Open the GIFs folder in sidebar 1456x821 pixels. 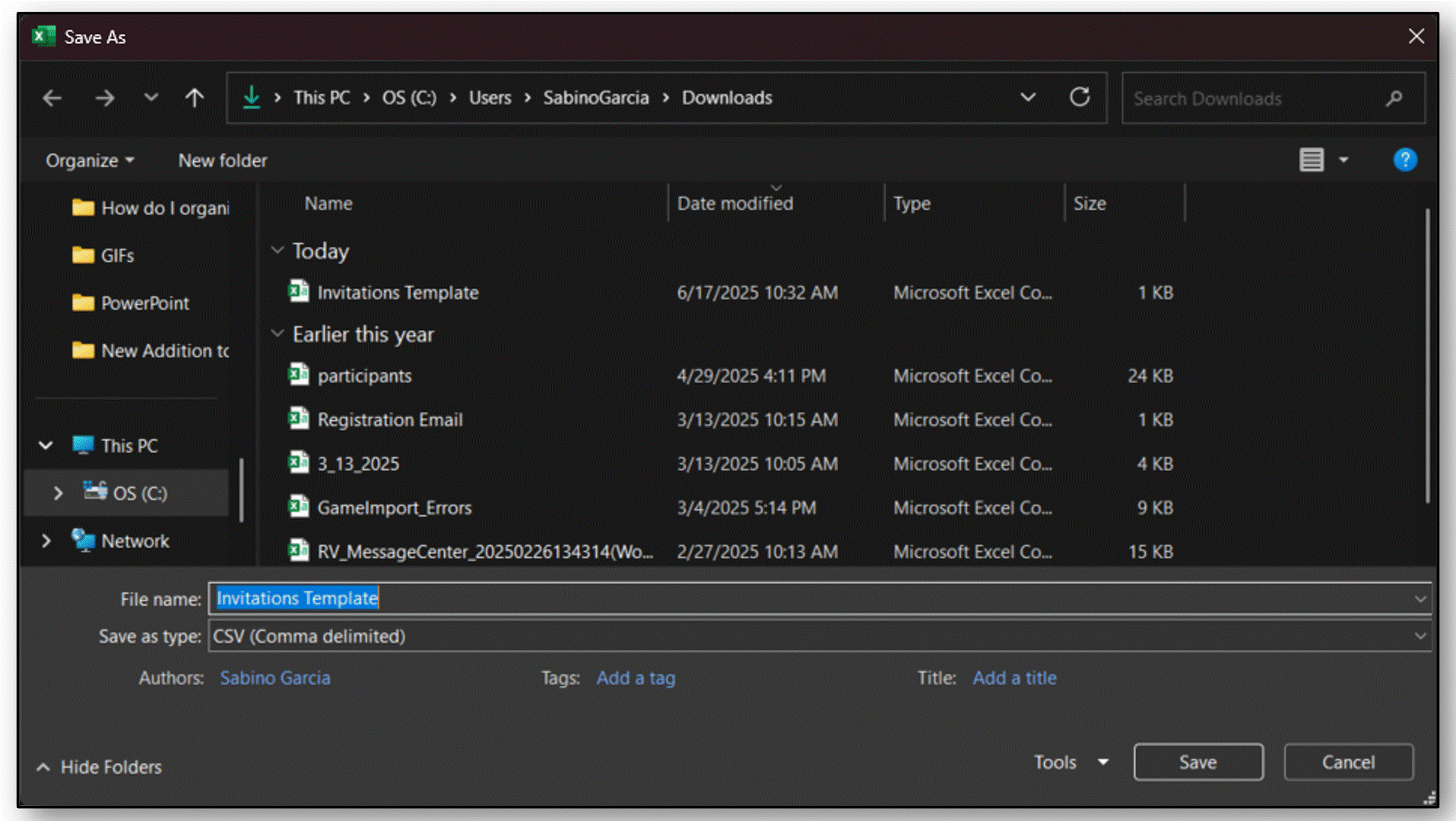(103, 255)
